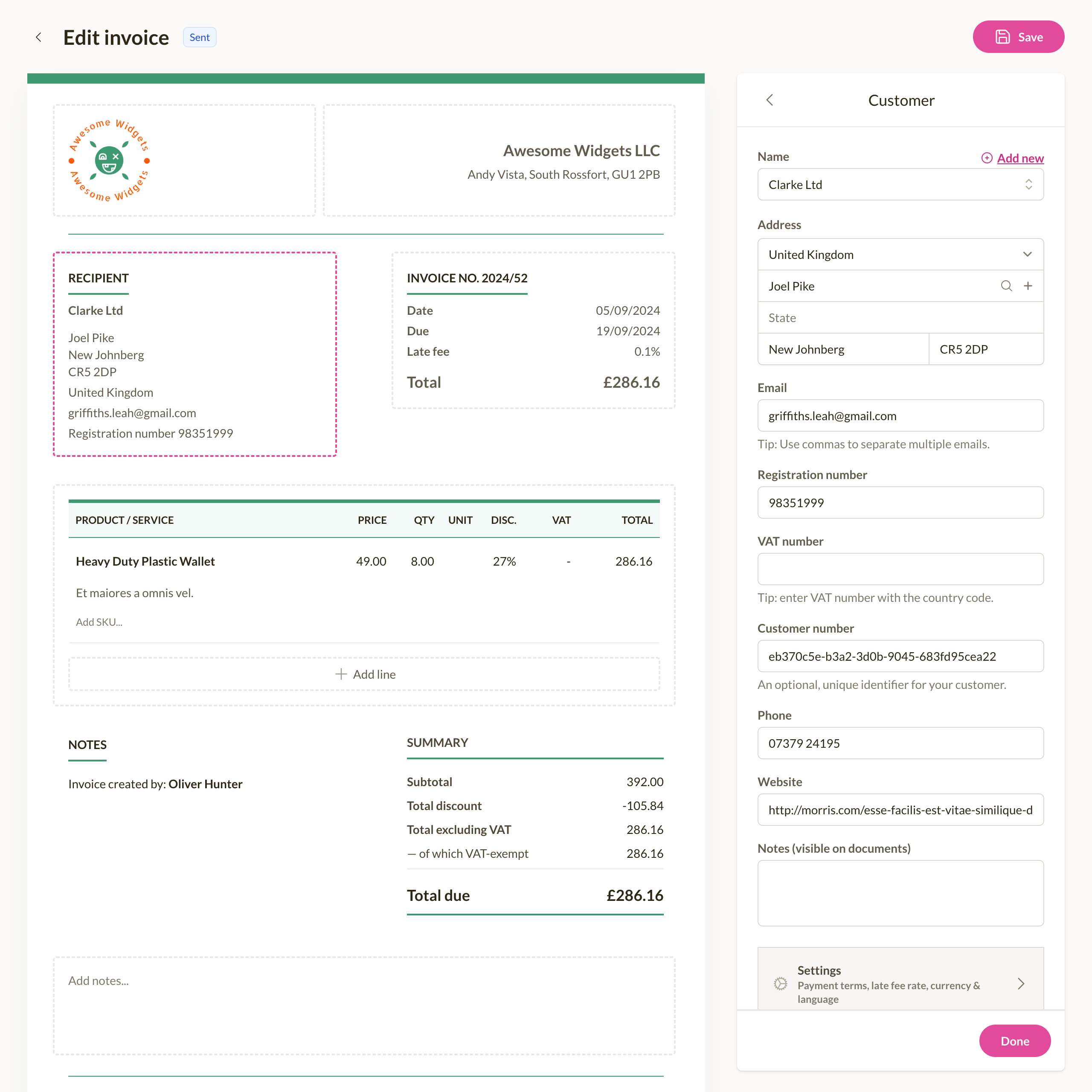Click the Done button
1092x1092 pixels.
point(1014,1040)
